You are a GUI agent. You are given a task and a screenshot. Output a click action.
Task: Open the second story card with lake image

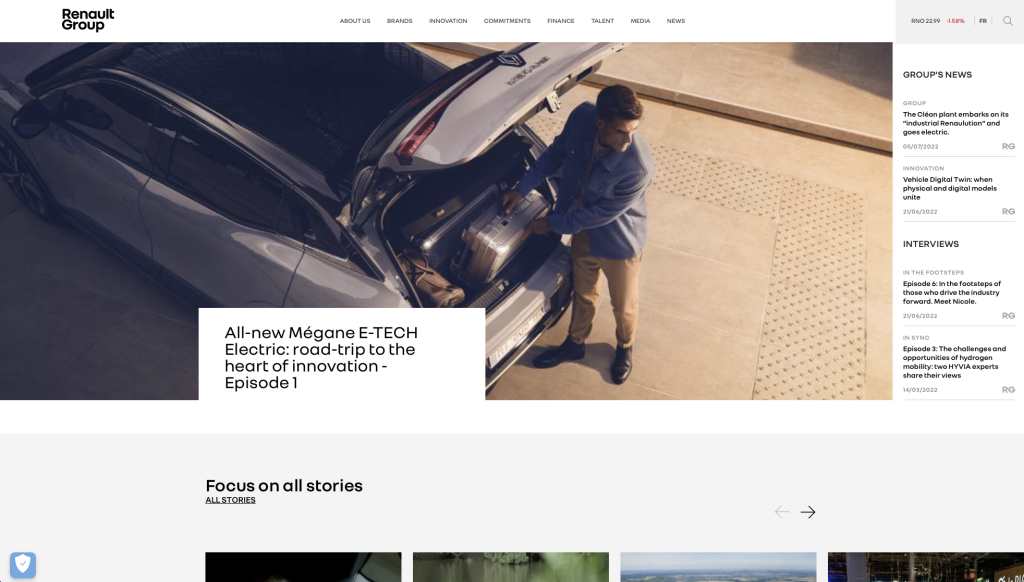[511, 567]
